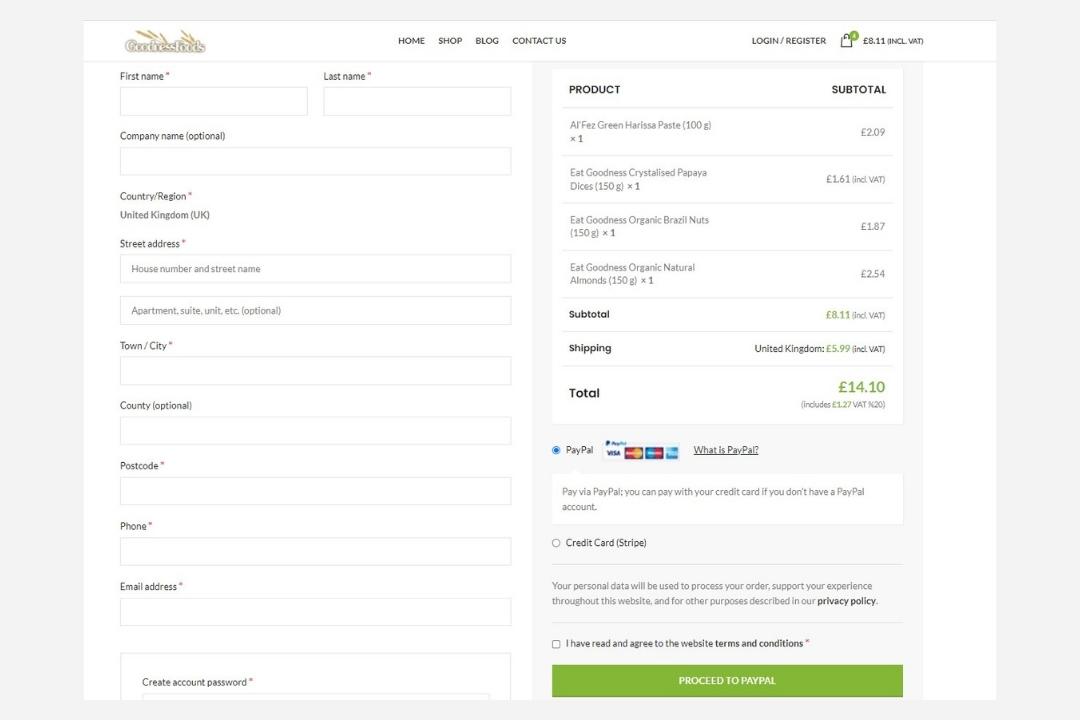Navigate to the Contact Us page
Image resolution: width=1080 pixels, height=720 pixels.
[539, 41]
